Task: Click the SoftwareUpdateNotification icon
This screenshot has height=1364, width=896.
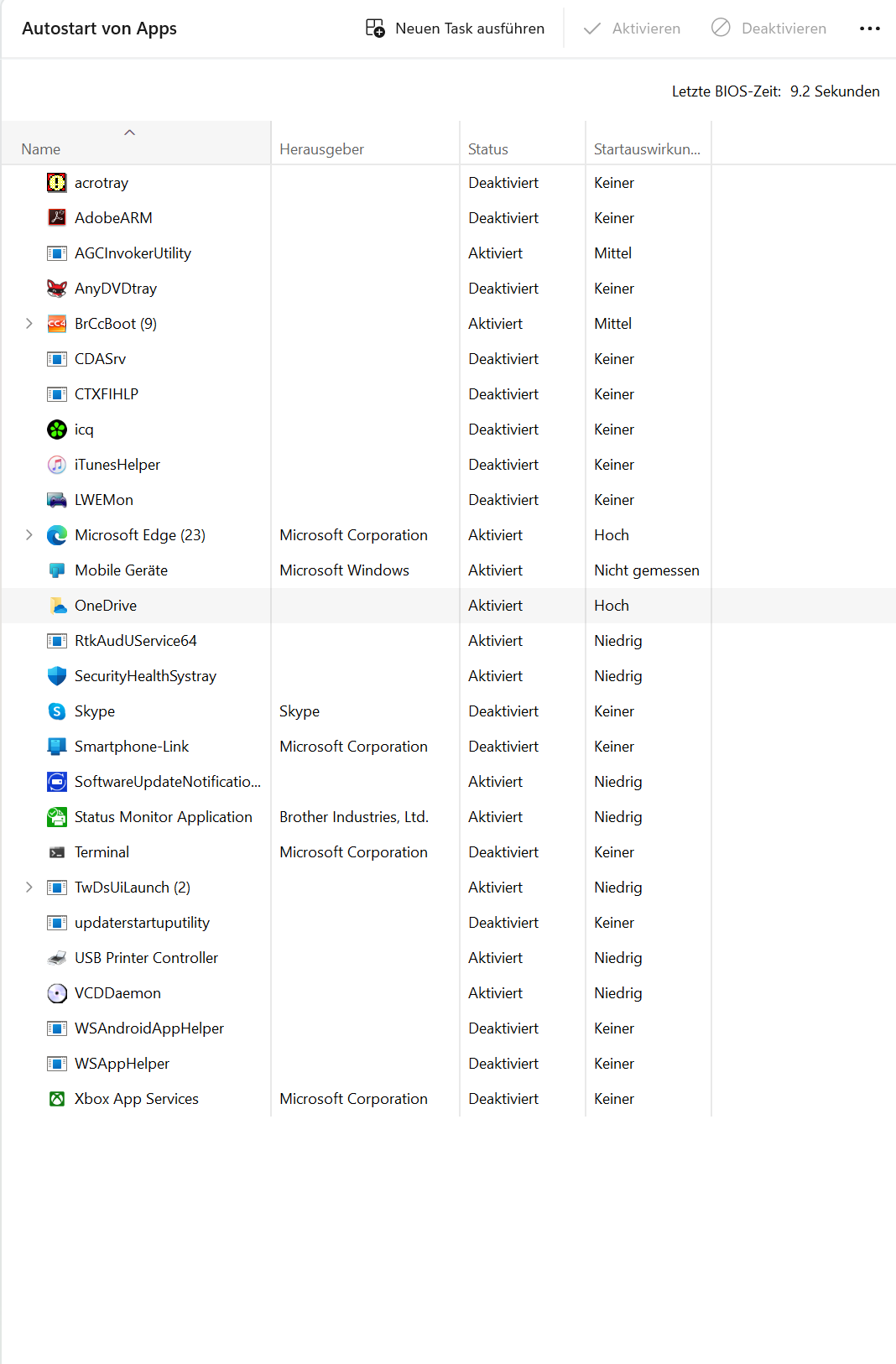Action: click(56, 782)
